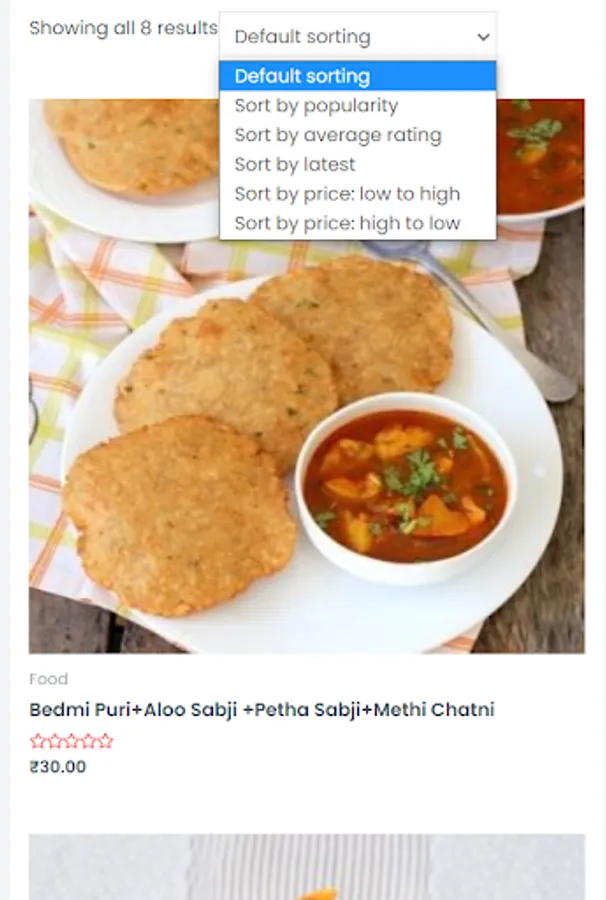The height and width of the screenshot is (900, 606).
Task: Choose Sort by price: low to high
Action: pyautogui.click(x=357, y=194)
